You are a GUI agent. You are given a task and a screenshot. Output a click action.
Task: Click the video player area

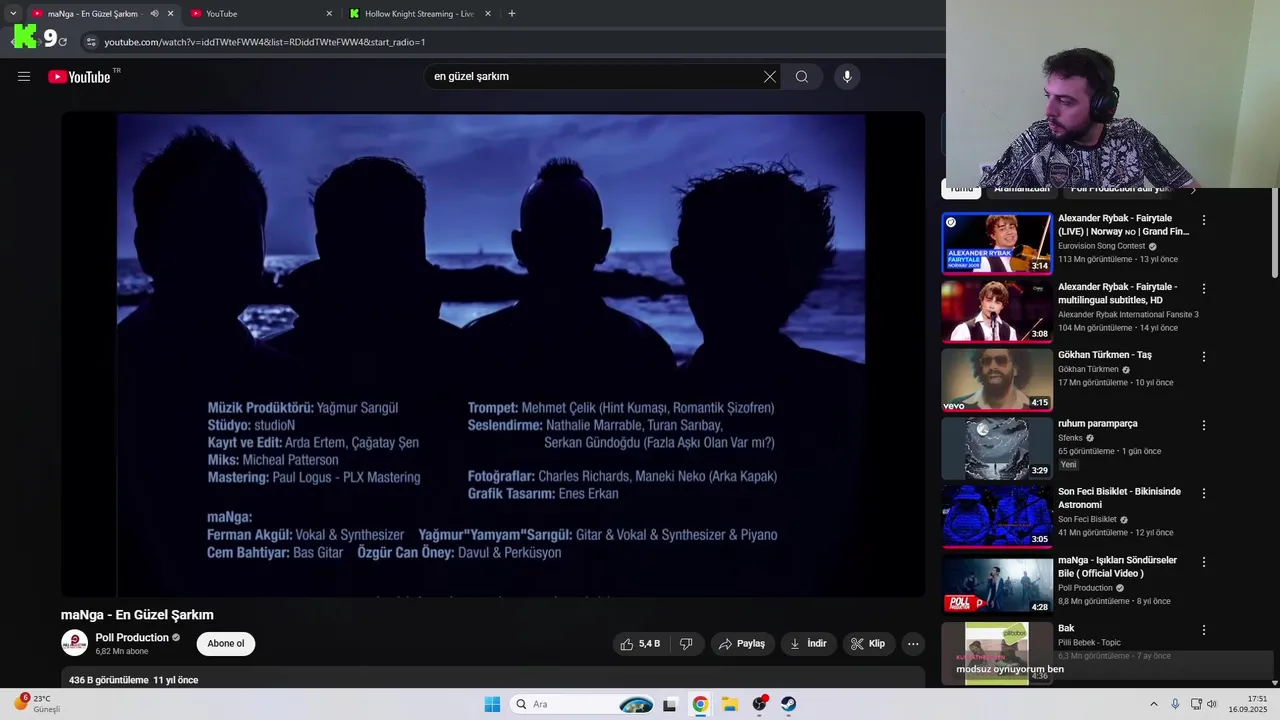pos(492,354)
